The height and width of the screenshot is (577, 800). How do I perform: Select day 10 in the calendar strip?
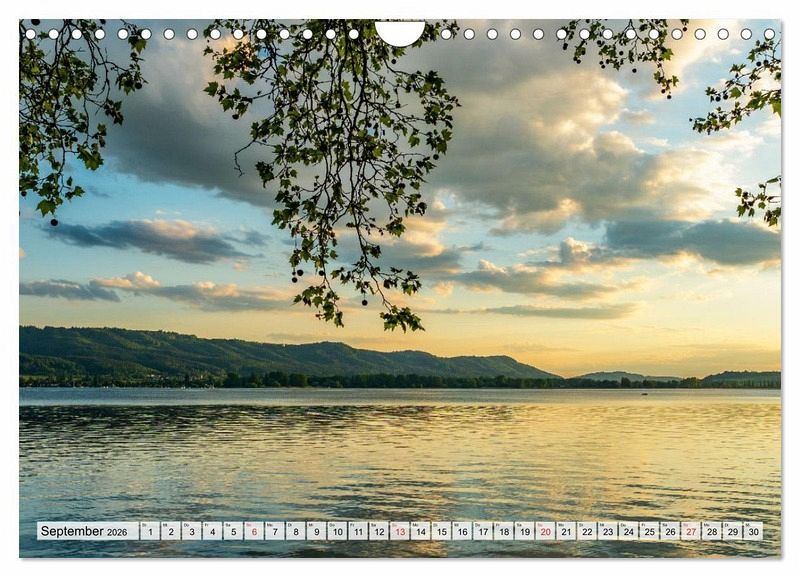338,531
